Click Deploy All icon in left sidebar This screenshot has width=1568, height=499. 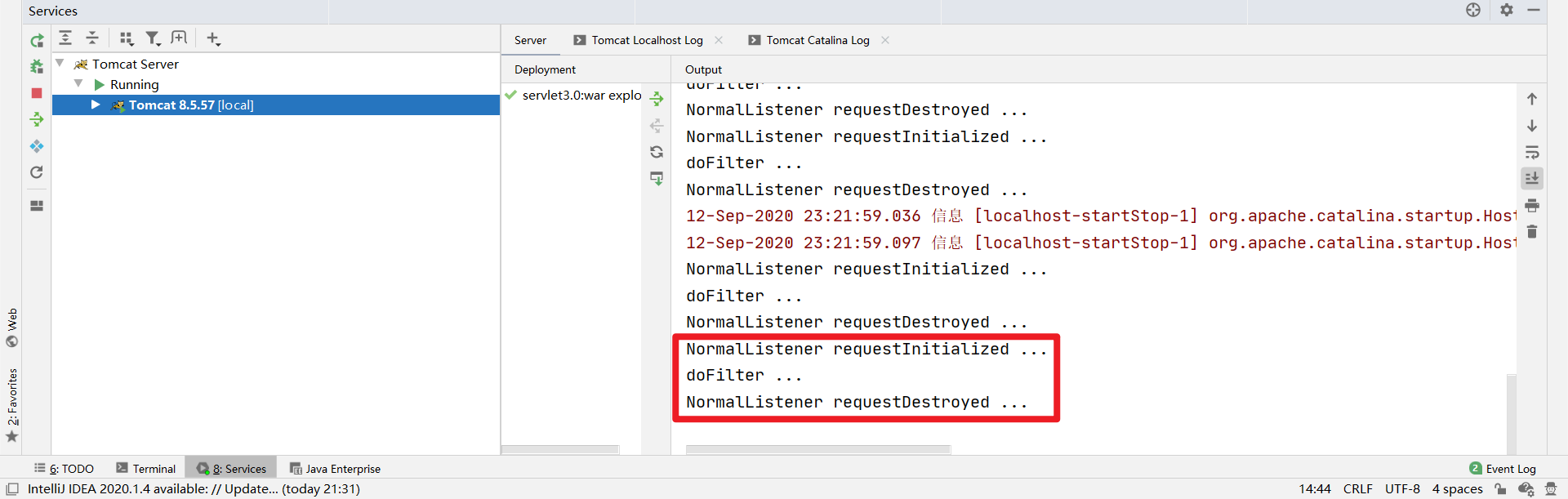click(37, 119)
